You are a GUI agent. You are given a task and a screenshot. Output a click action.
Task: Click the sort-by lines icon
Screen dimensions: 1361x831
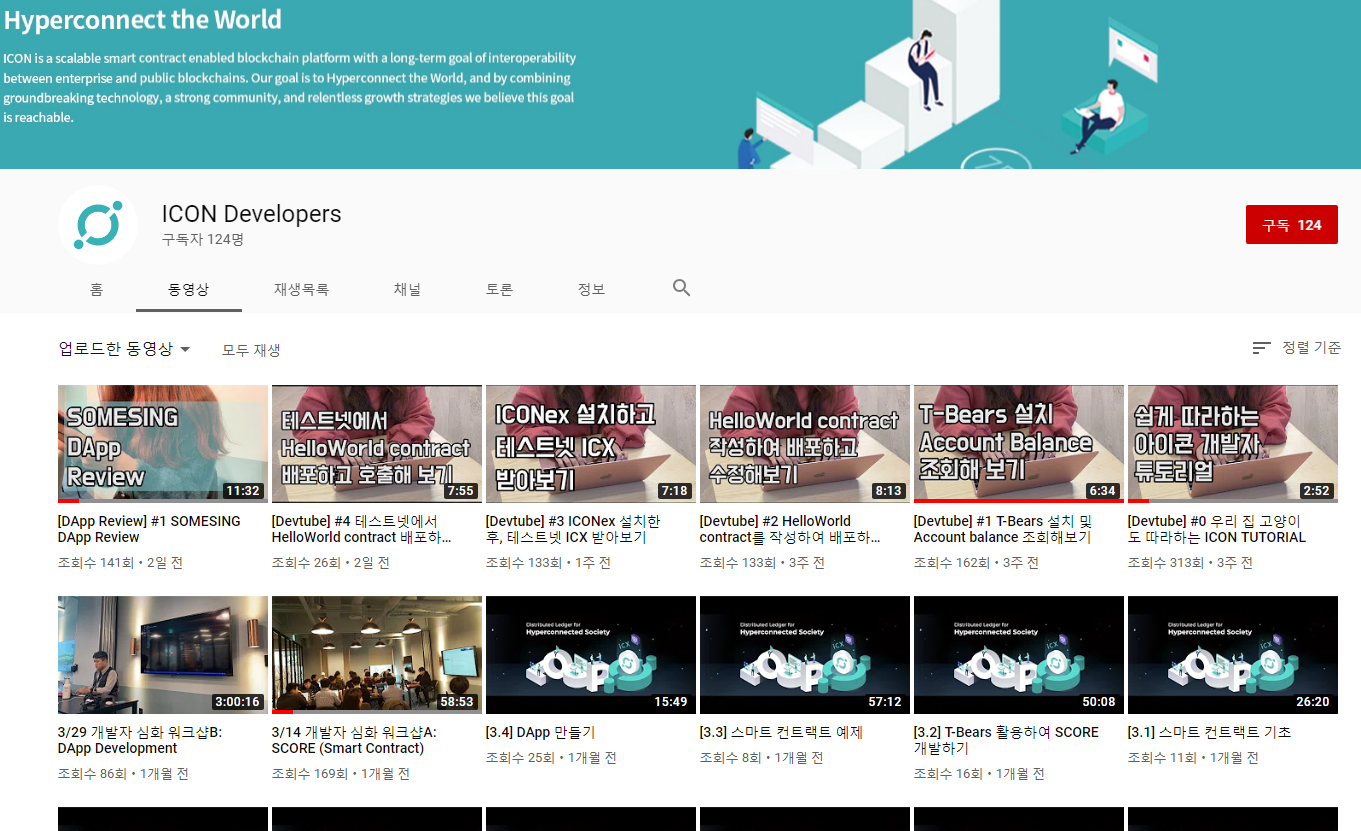pos(1262,348)
